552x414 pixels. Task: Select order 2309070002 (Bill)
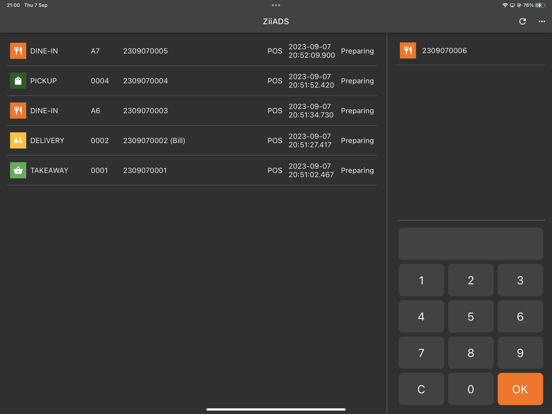click(x=154, y=141)
